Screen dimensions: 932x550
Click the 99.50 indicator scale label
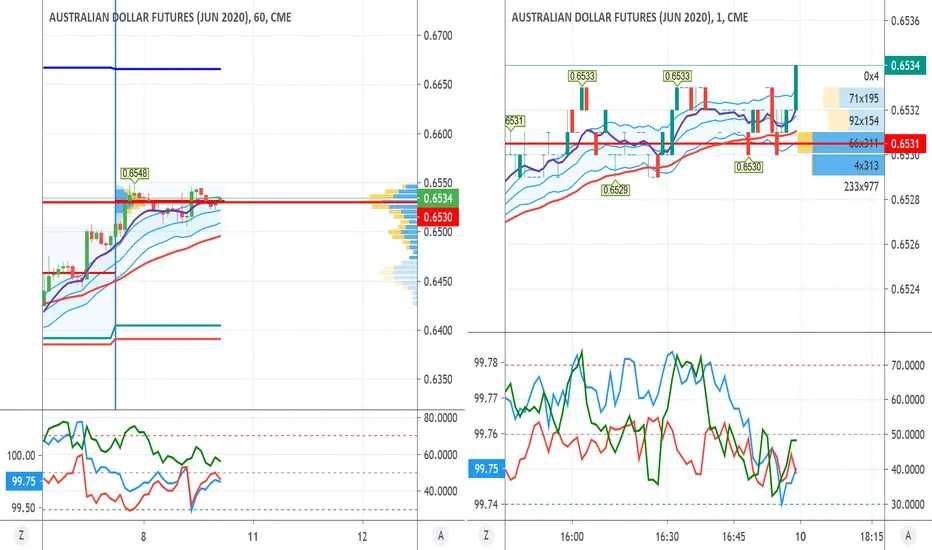point(24,508)
